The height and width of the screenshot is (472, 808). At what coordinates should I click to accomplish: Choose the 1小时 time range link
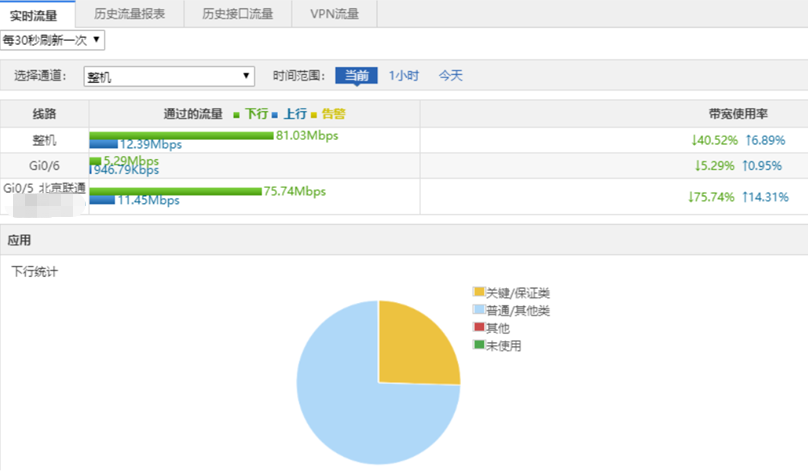(404, 75)
